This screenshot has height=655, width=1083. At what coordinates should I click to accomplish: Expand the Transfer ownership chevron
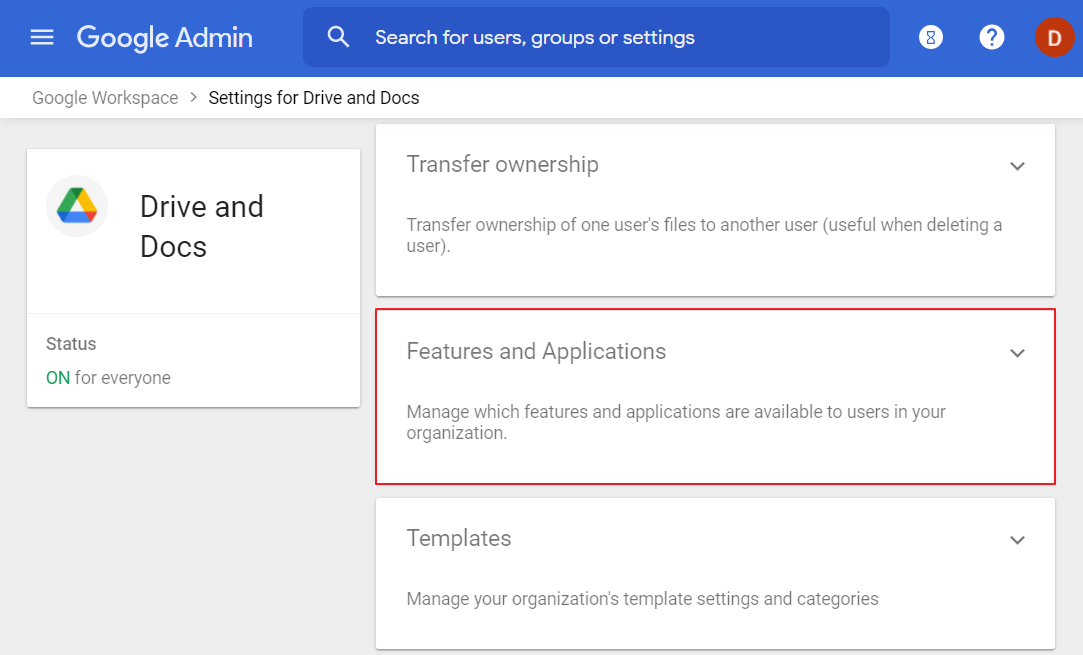1017,166
